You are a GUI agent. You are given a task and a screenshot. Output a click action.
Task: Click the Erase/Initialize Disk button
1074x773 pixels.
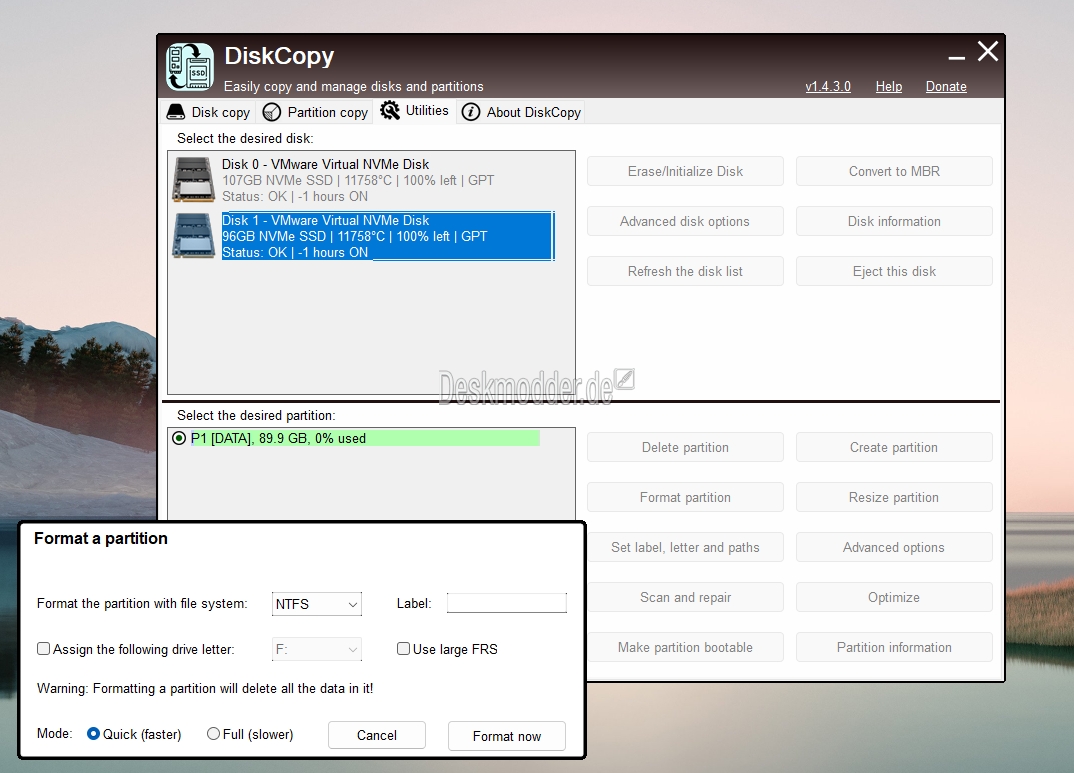(685, 171)
